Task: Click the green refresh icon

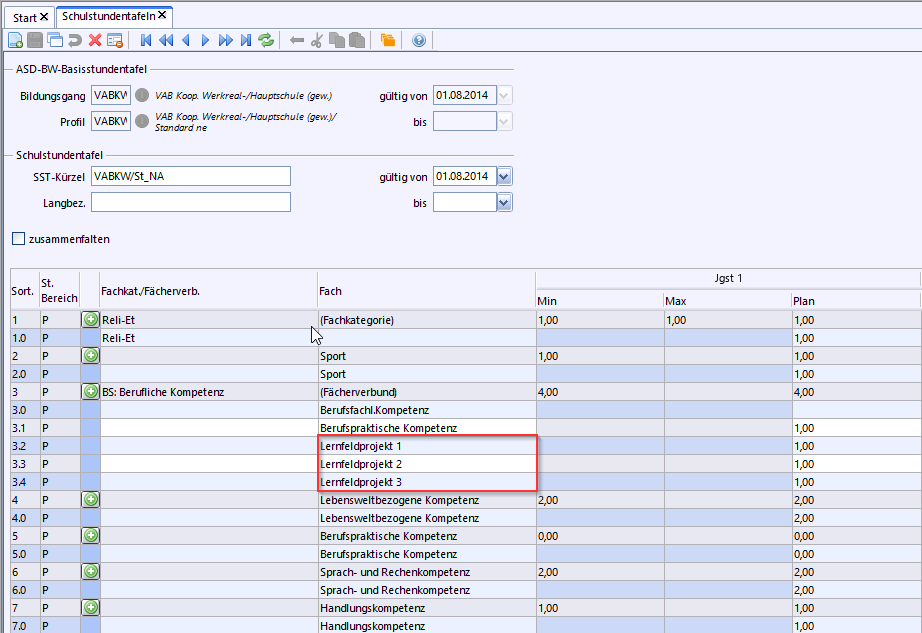Action: pyautogui.click(x=266, y=41)
